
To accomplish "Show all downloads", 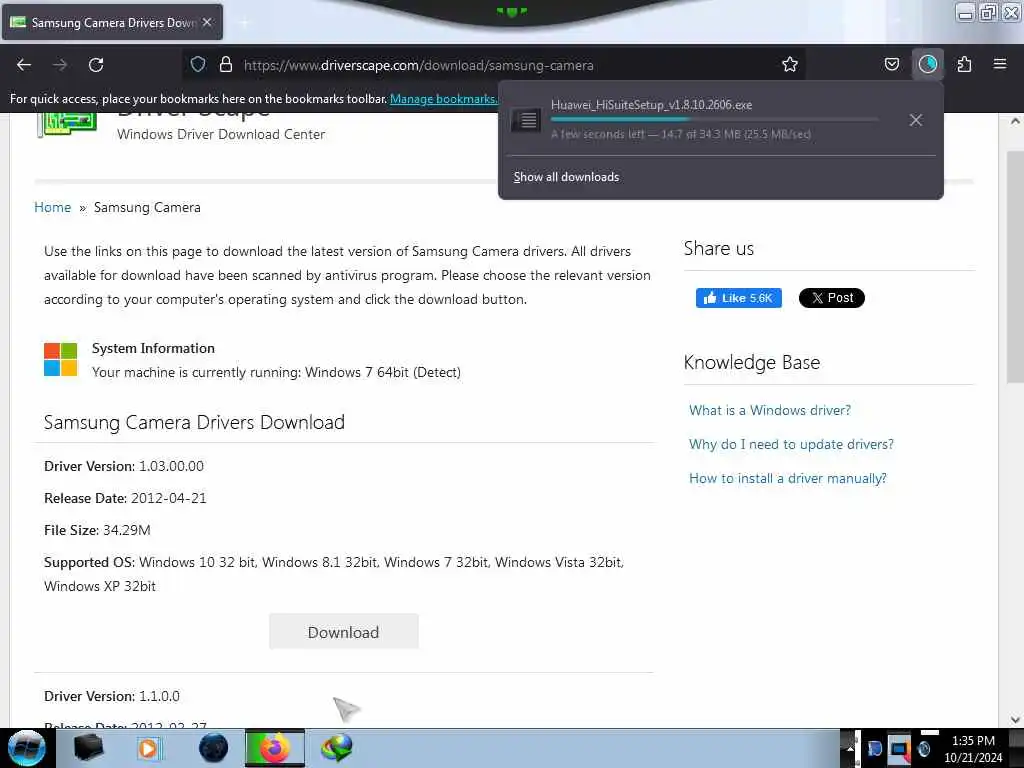I will point(566,177).
